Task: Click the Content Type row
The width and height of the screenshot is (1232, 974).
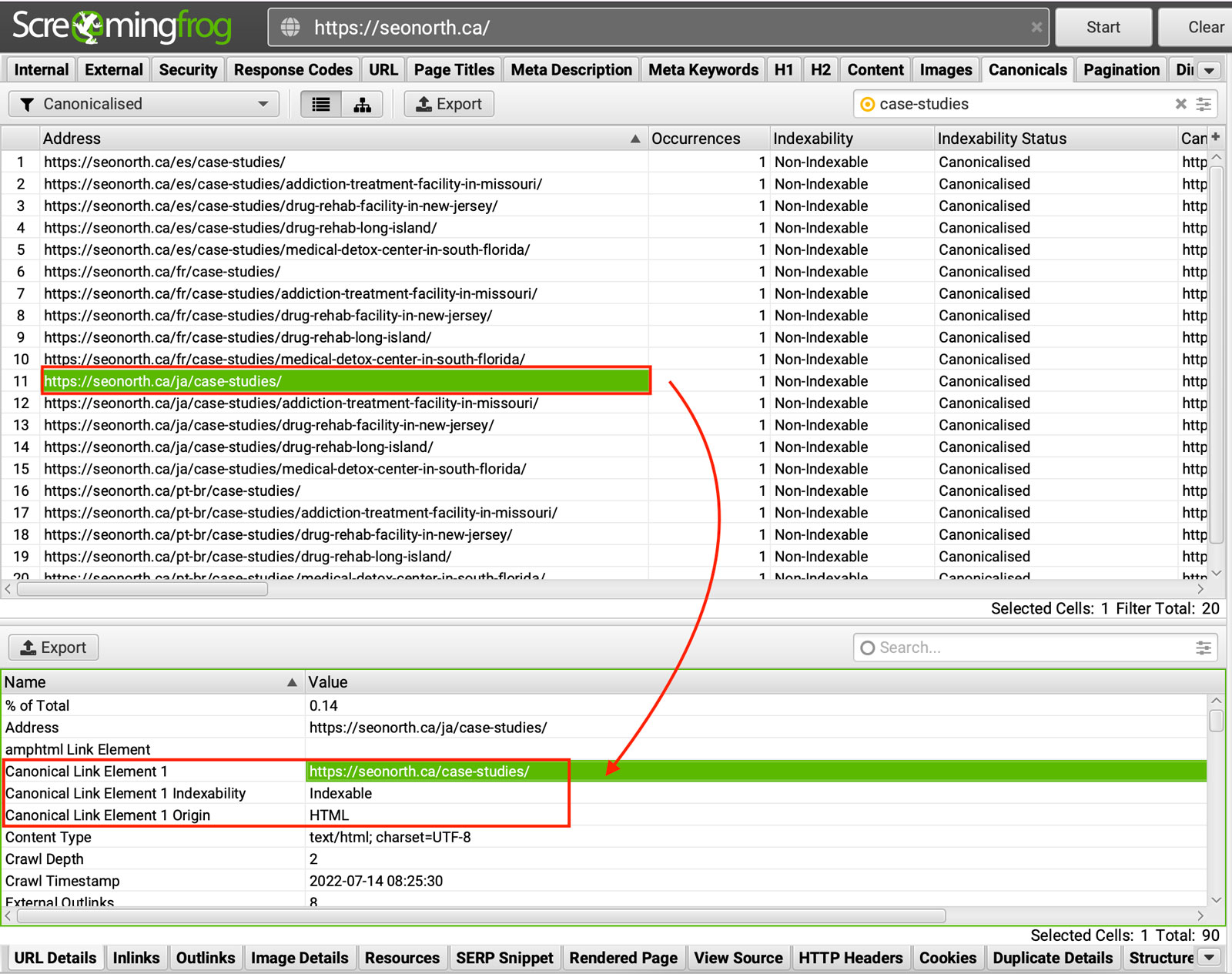Action: [604, 837]
